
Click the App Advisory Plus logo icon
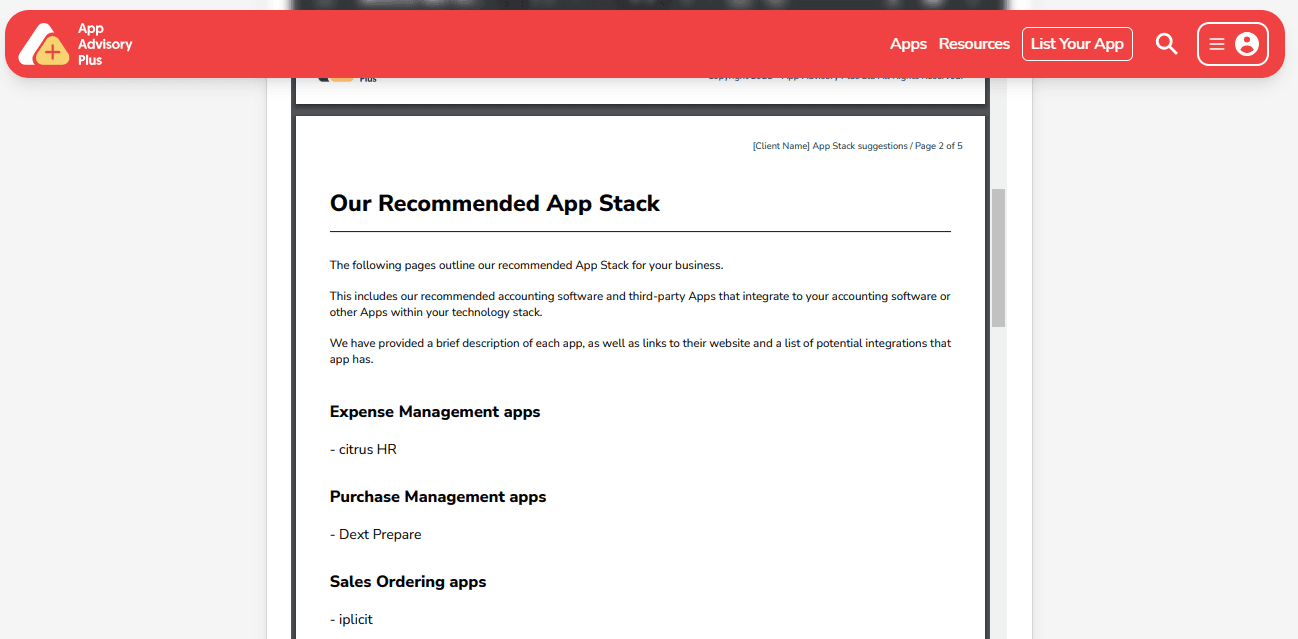(43, 45)
